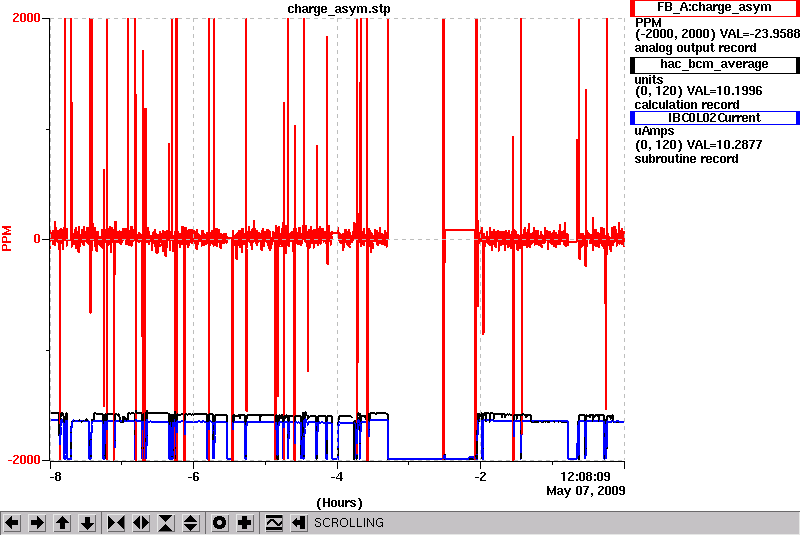Pan the graph right with the right arrow

point(37,523)
